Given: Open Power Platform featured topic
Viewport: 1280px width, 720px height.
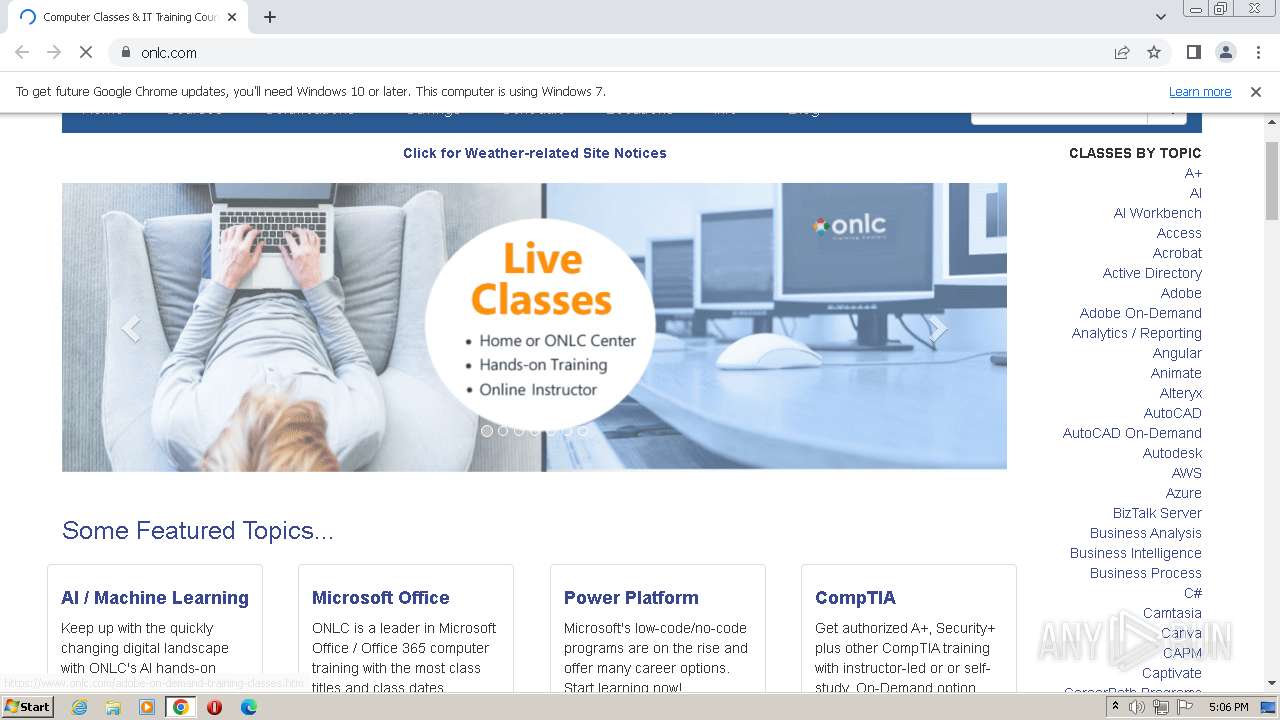Looking at the screenshot, I should point(631,598).
